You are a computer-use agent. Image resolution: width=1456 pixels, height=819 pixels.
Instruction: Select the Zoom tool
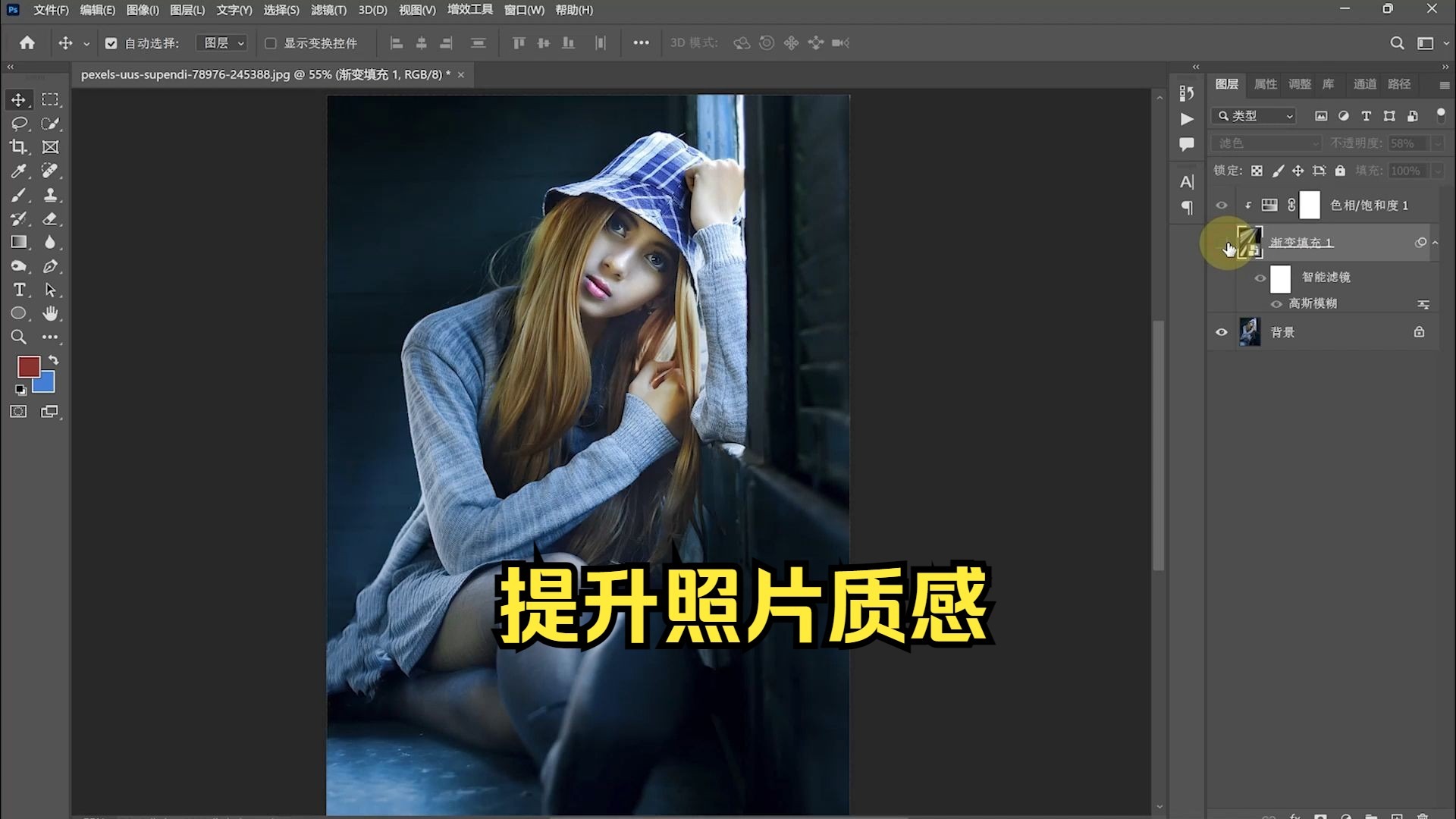pos(19,337)
